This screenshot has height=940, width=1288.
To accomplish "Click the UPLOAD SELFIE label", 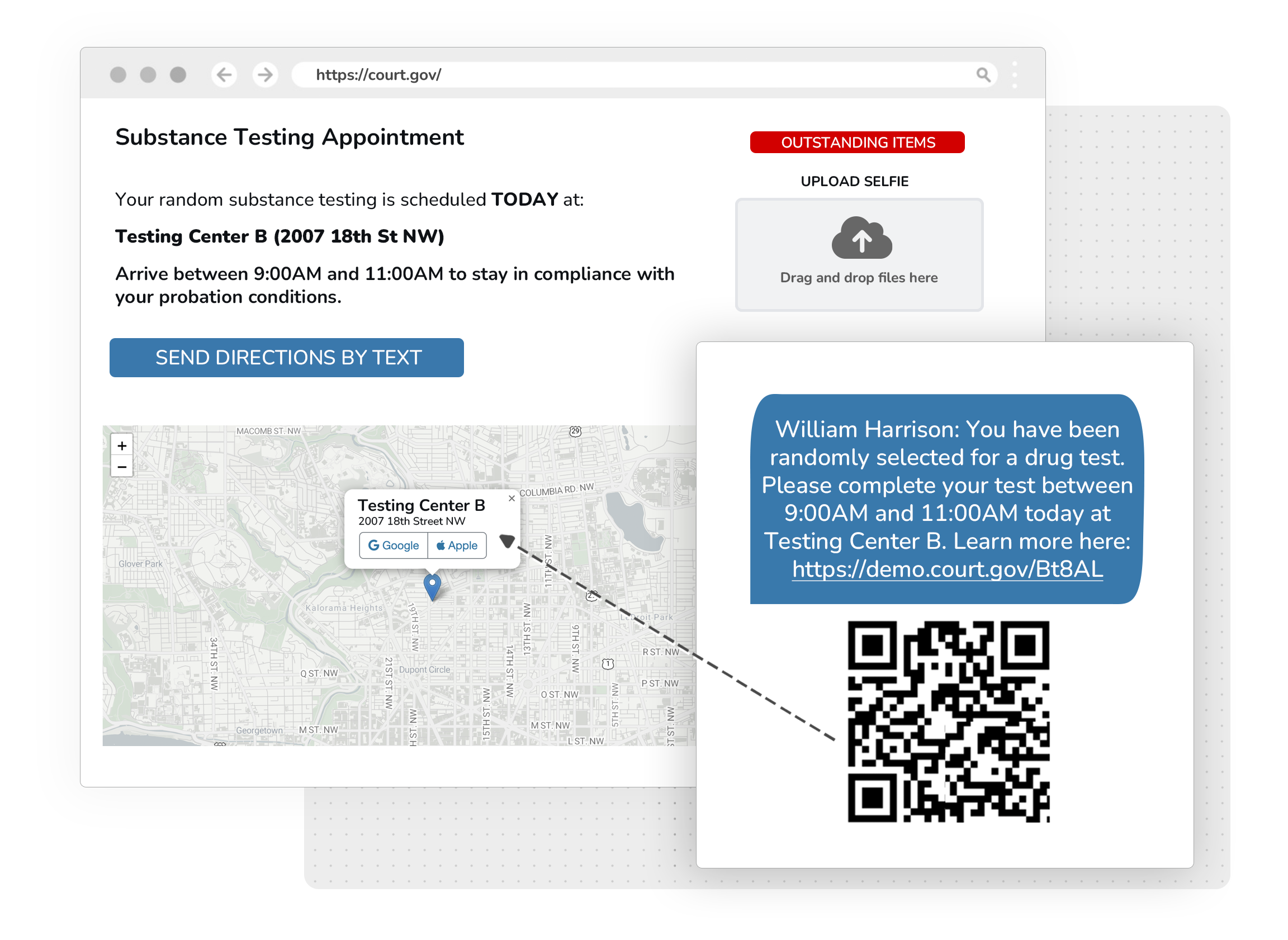I will 854,182.
